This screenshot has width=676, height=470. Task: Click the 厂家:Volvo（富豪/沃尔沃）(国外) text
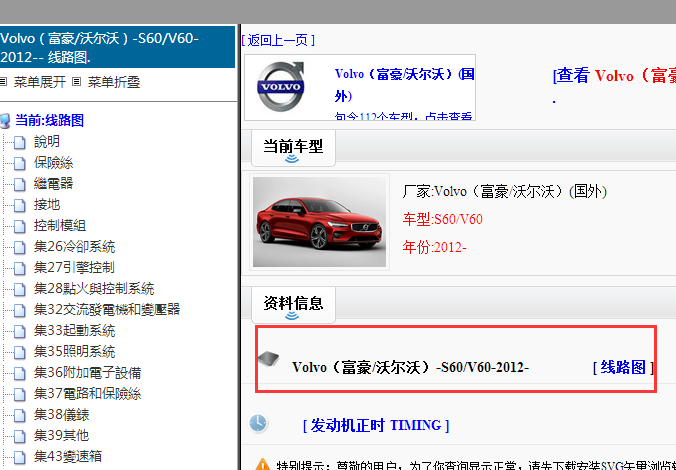(x=504, y=191)
